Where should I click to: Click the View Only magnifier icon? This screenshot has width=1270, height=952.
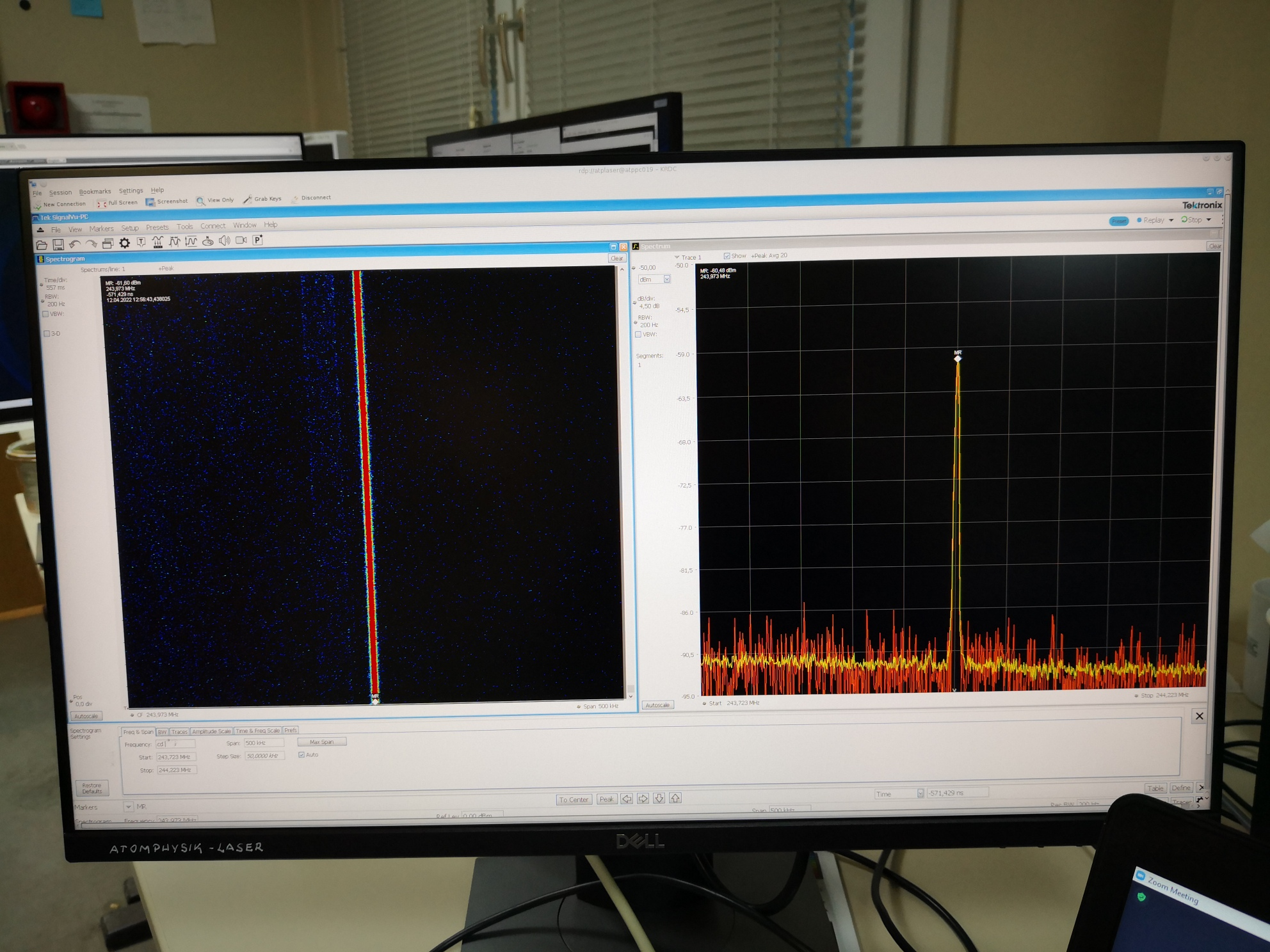(200, 201)
